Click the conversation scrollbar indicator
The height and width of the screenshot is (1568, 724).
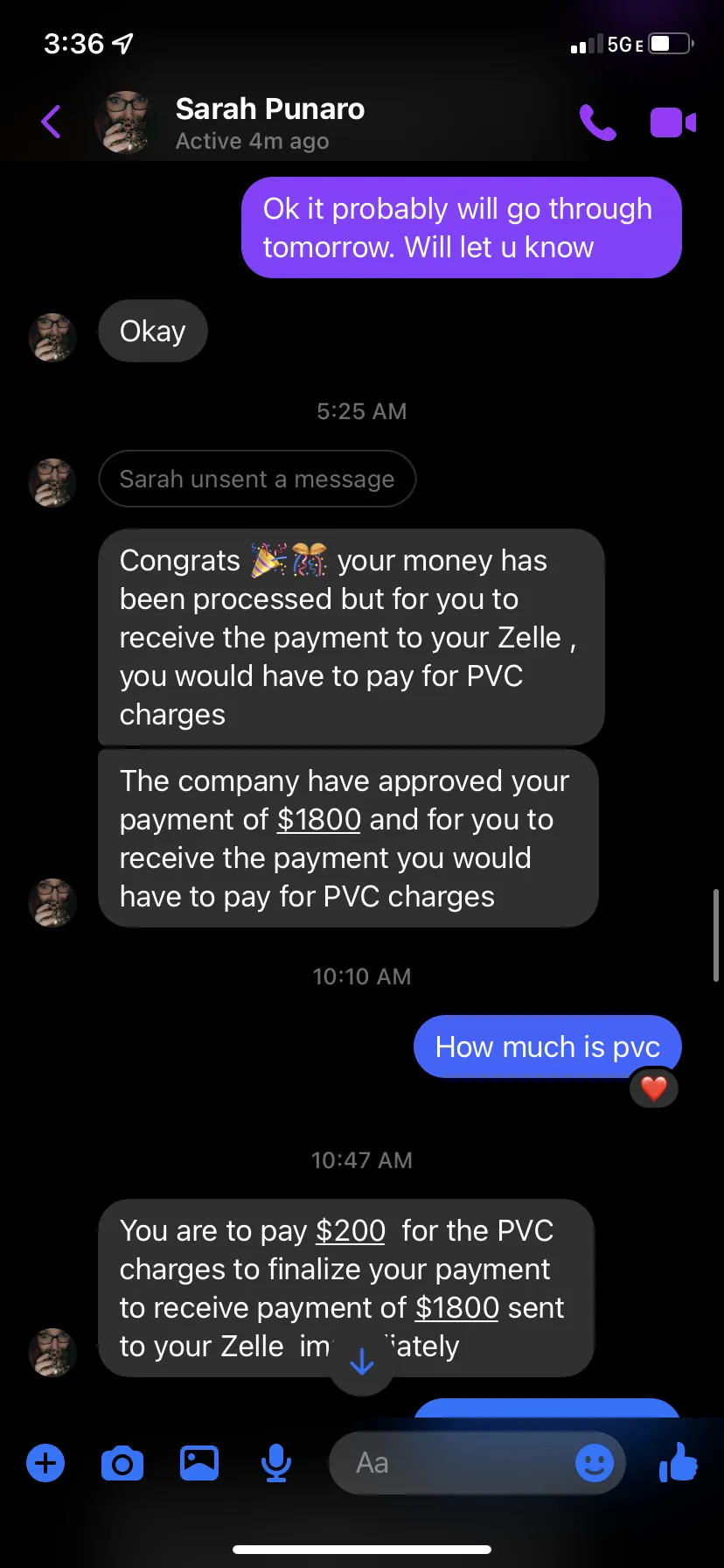(x=716, y=934)
